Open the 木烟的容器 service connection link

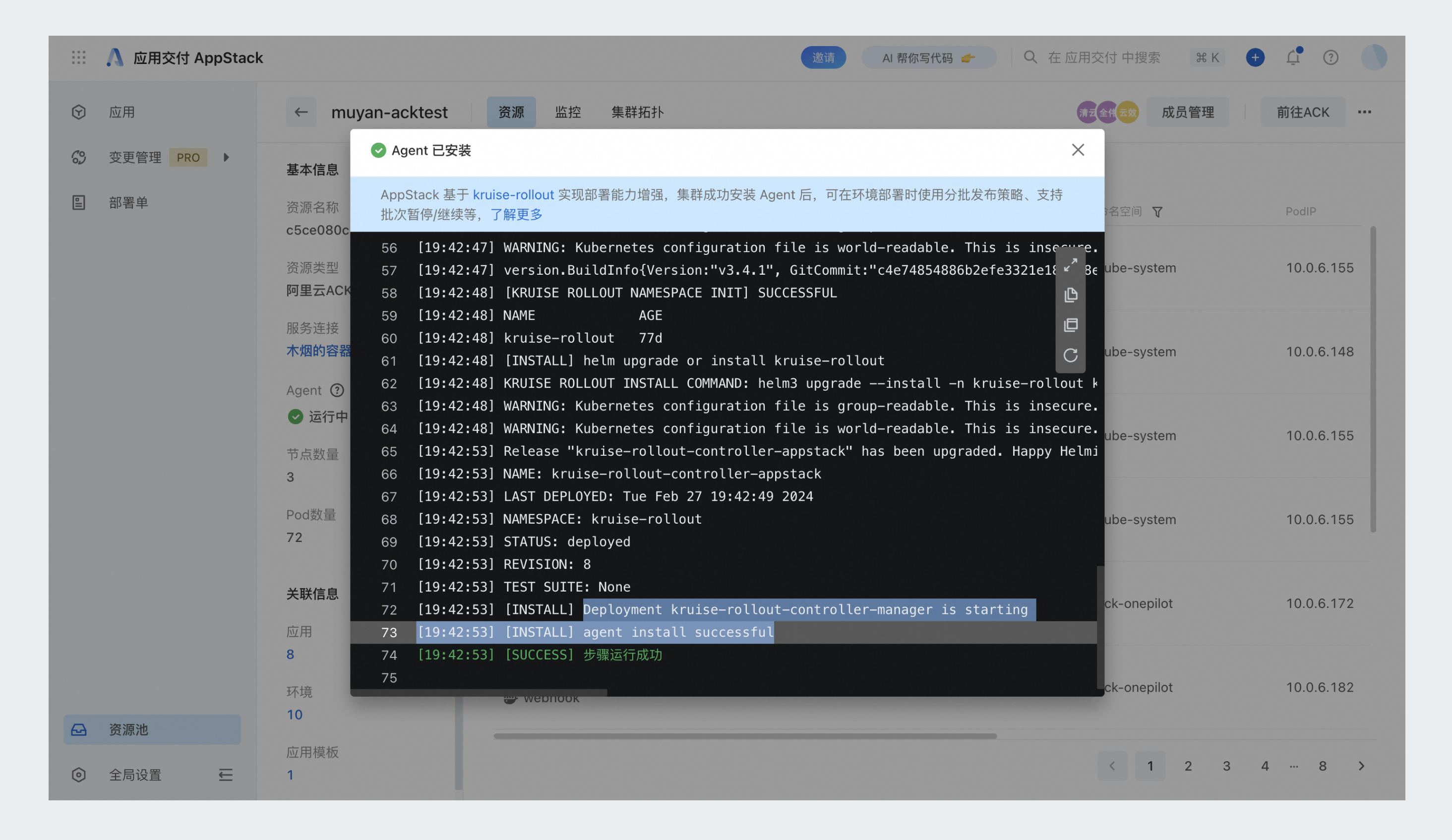[318, 350]
